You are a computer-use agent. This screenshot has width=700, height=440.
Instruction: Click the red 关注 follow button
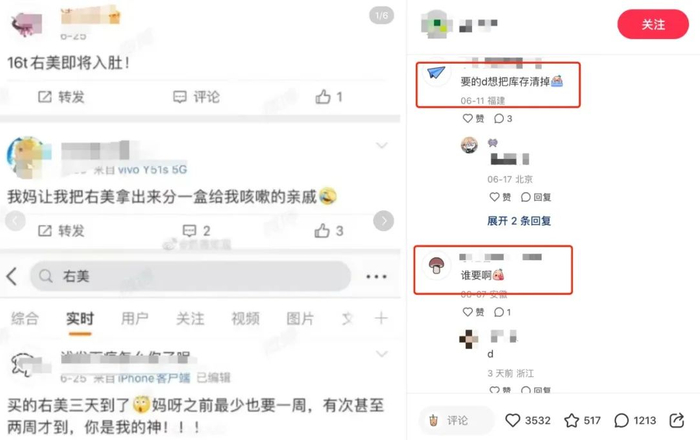pos(653,24)
